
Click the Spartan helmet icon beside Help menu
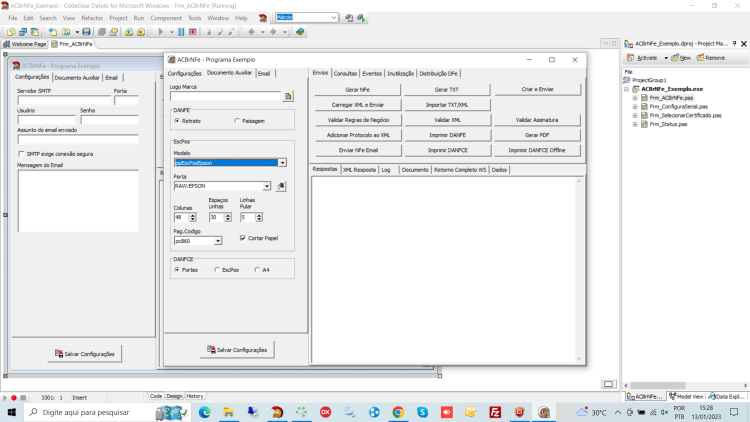tap(263, 18)
